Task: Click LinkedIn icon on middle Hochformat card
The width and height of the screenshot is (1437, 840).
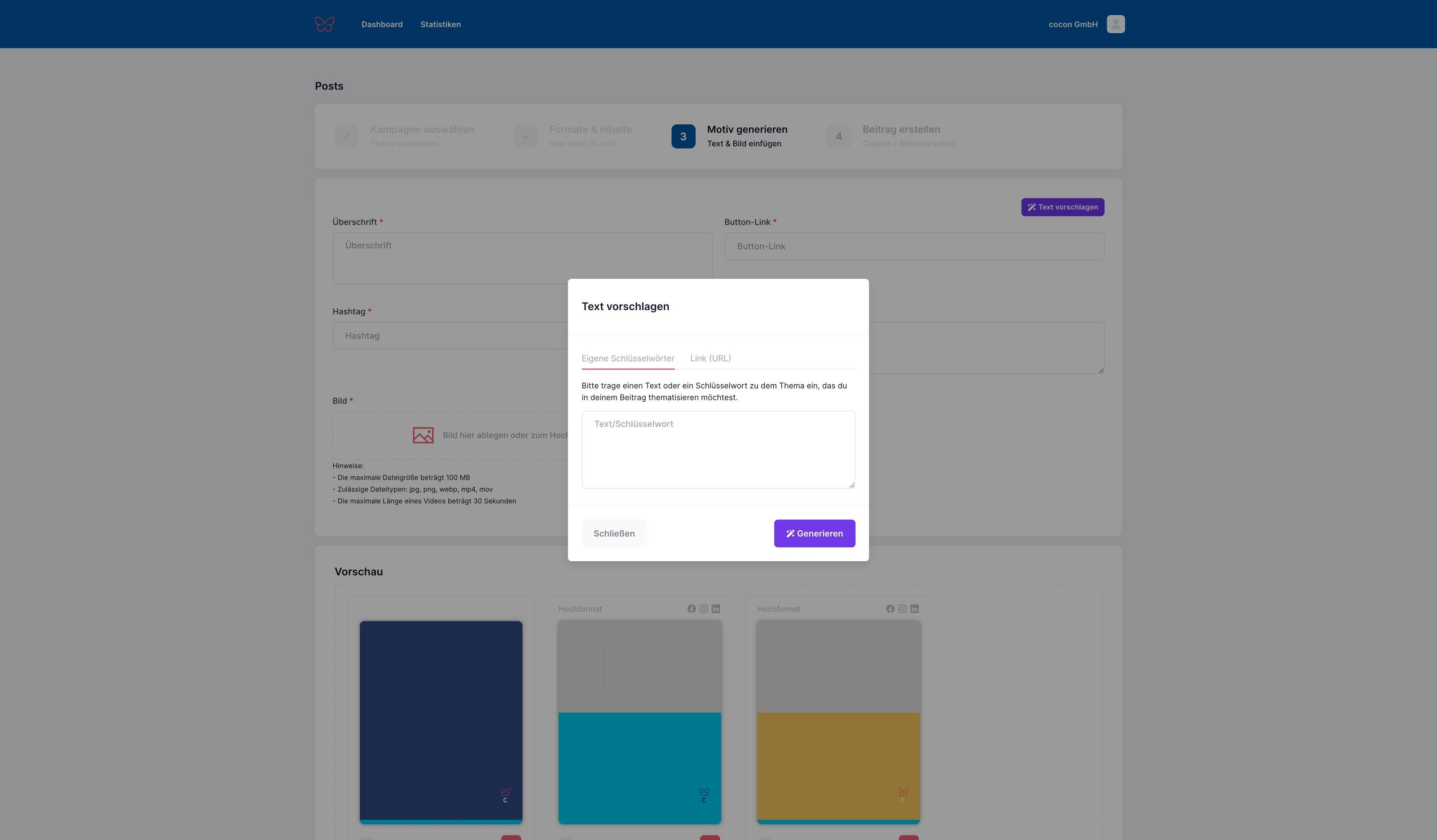Action: coord(716,609)
